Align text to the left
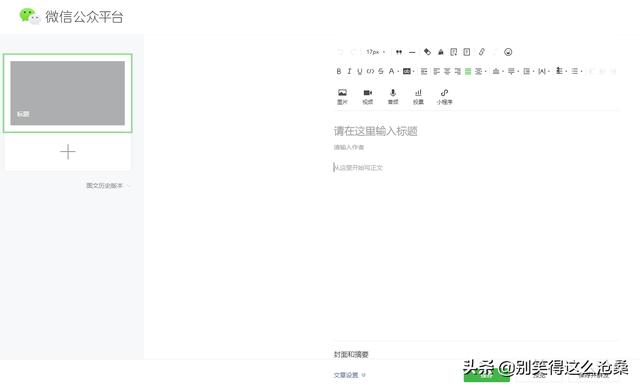The height and width of the screenshot is (387, 640). pyautogui.click(x=437, y=71)
